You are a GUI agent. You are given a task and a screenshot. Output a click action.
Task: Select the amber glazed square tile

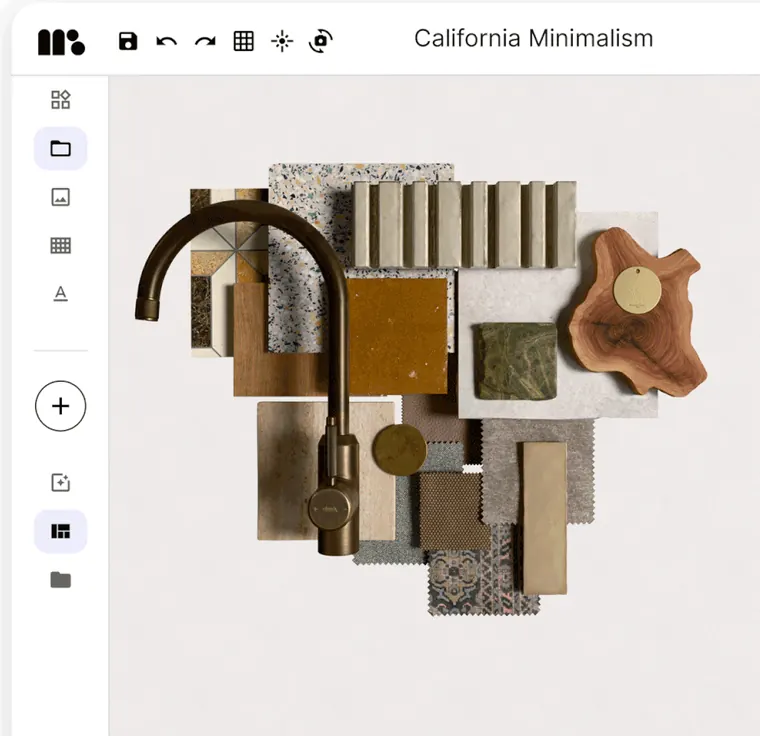click(x=397, y=336)
